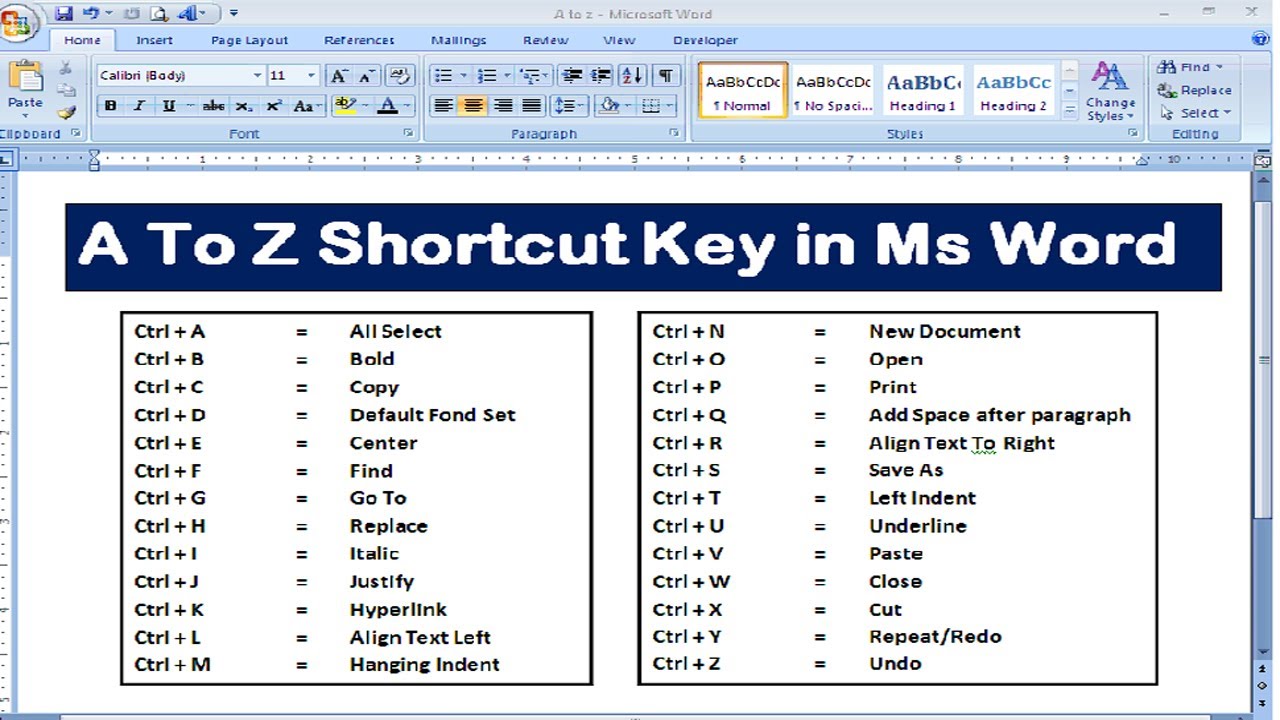Increase indent of the paragraph

(600, 75)
